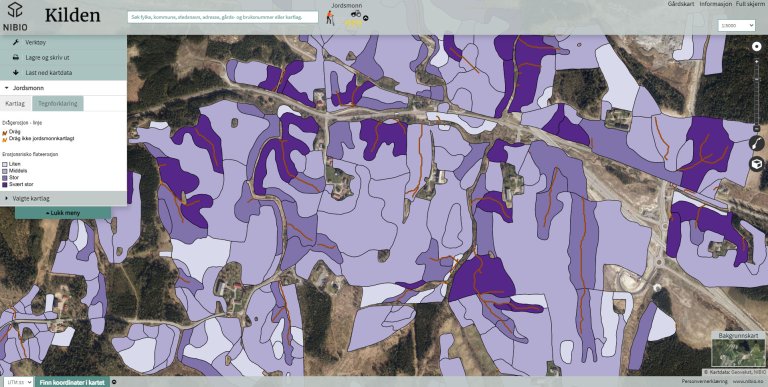Switch to the Kartlag tab
The image size is (768, 387).
[15, 103]
